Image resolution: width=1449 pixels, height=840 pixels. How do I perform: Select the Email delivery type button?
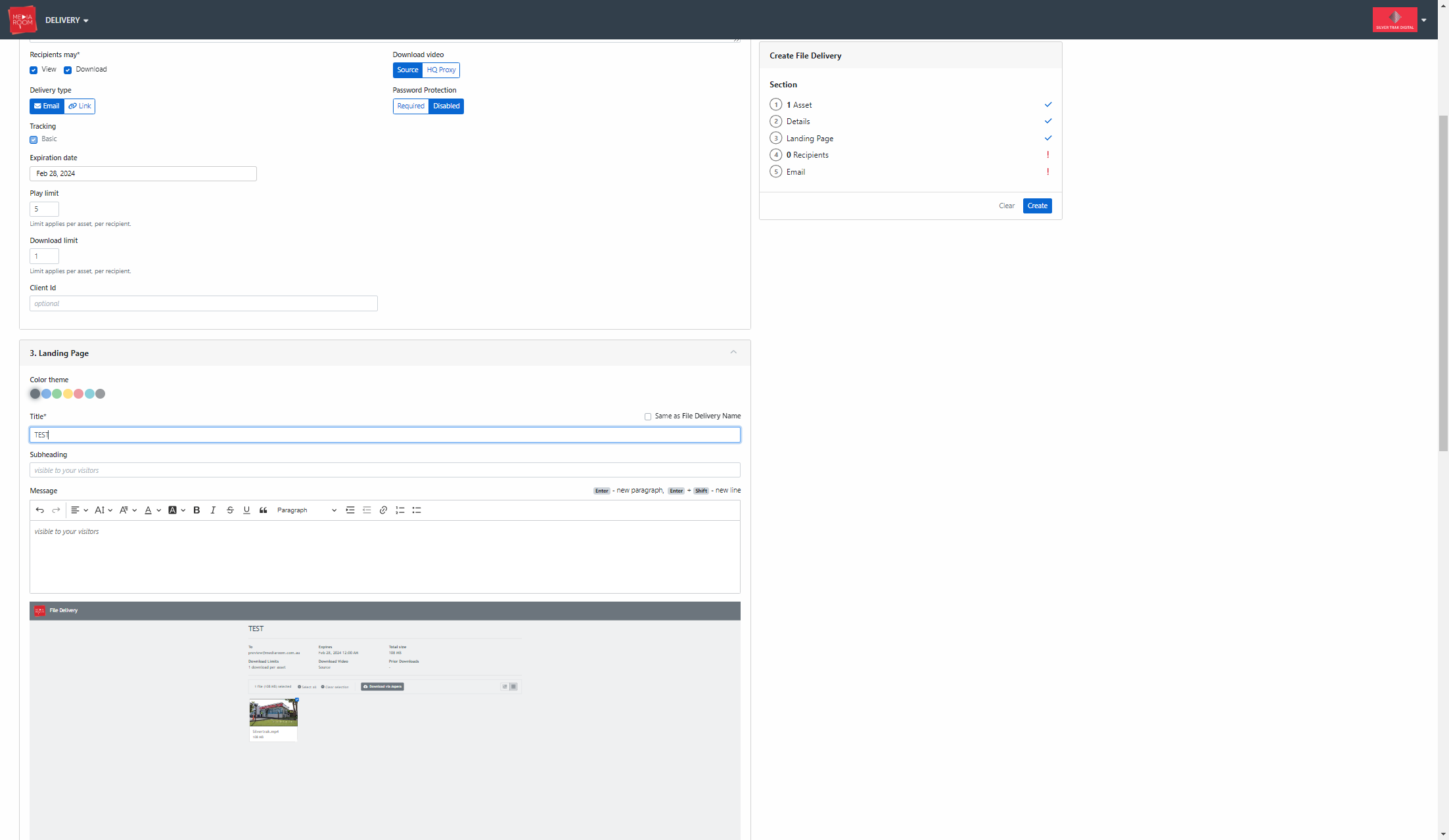pos(47,106)
